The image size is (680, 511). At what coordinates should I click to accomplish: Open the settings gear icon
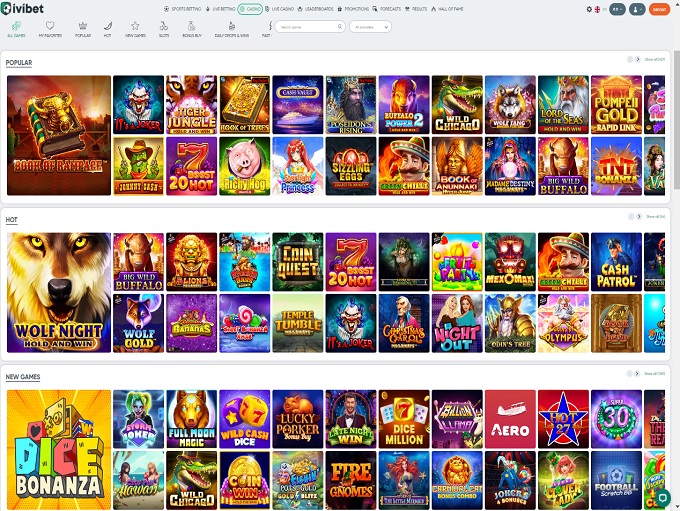(x=589, y=9)
